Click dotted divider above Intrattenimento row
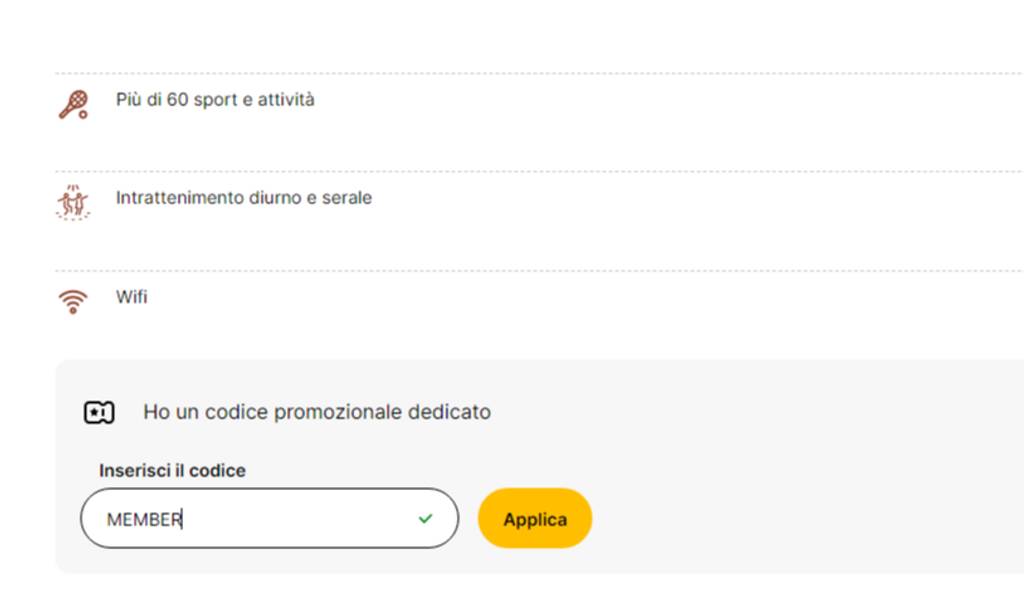The height and width of the screenshot is (606, 1024). click(x=539, y=172)
